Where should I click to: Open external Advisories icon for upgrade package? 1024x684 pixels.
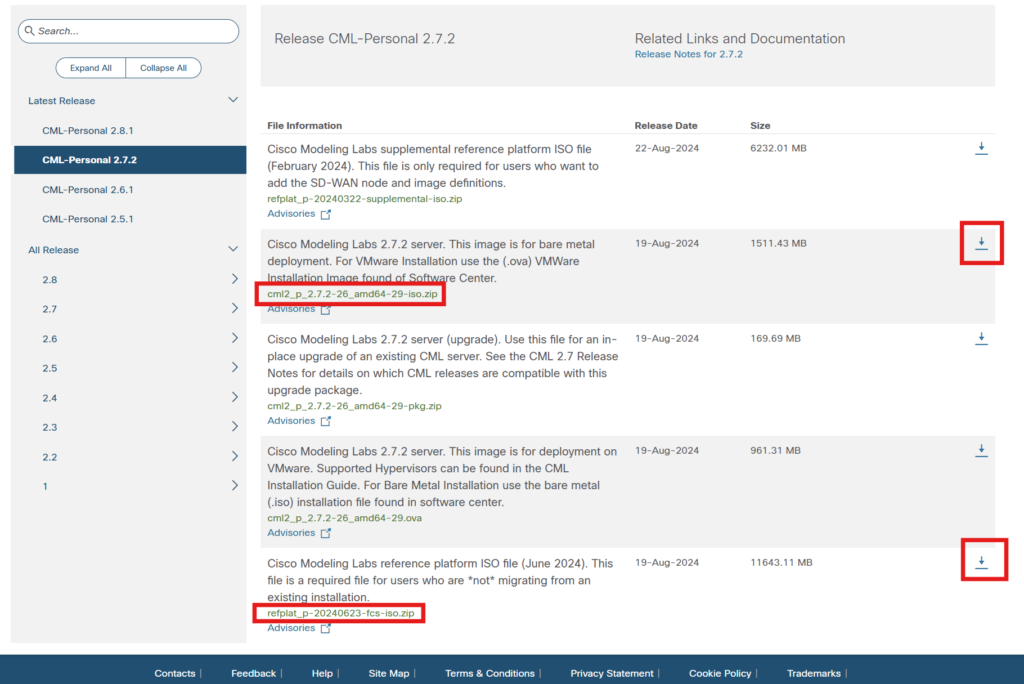pyautogui.click(x=325, y=421)
